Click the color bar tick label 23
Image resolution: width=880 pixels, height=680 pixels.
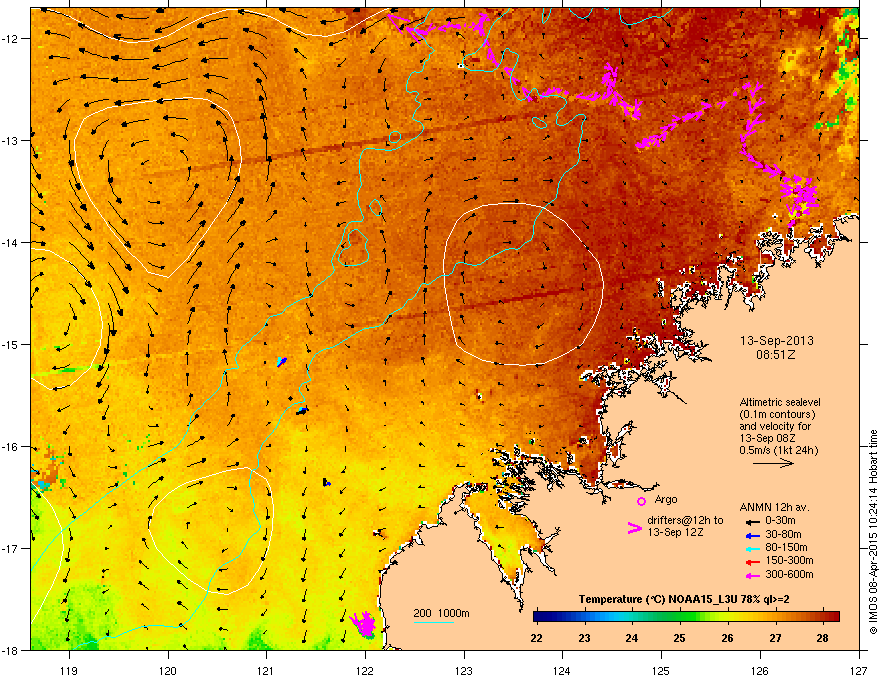coord(584,638)
